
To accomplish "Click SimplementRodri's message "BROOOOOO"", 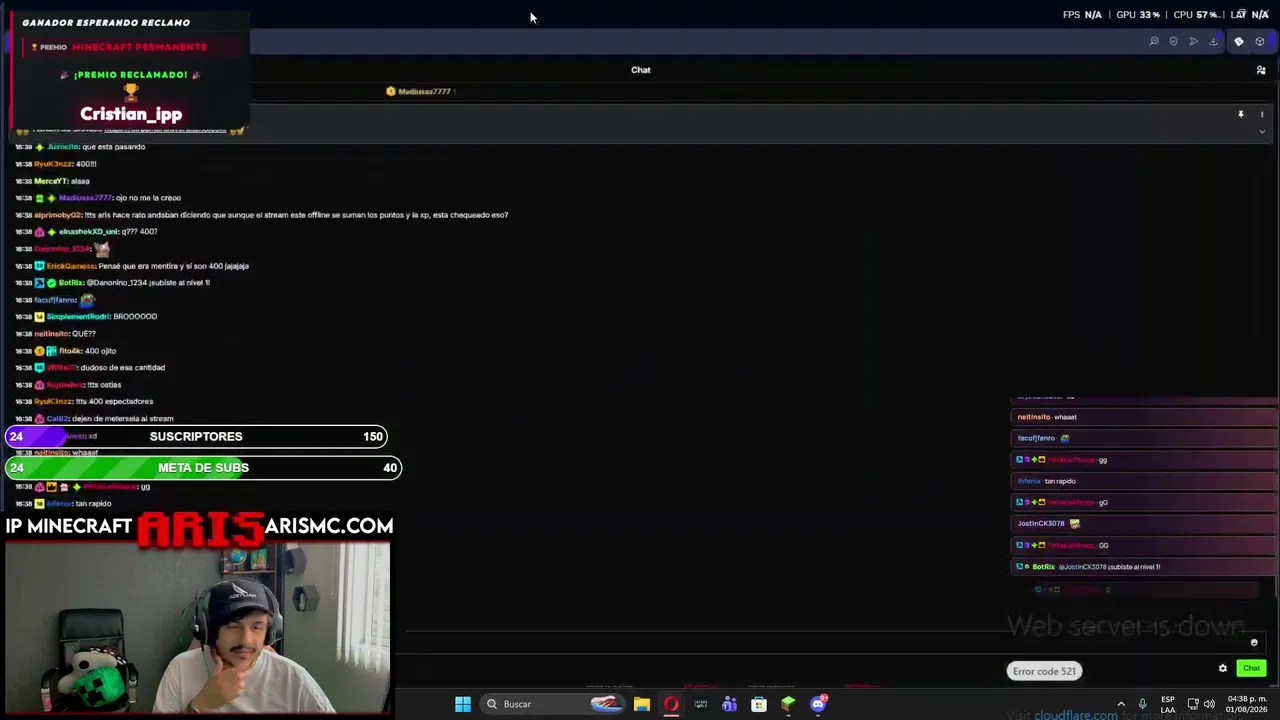I will [x=135, y=317].
